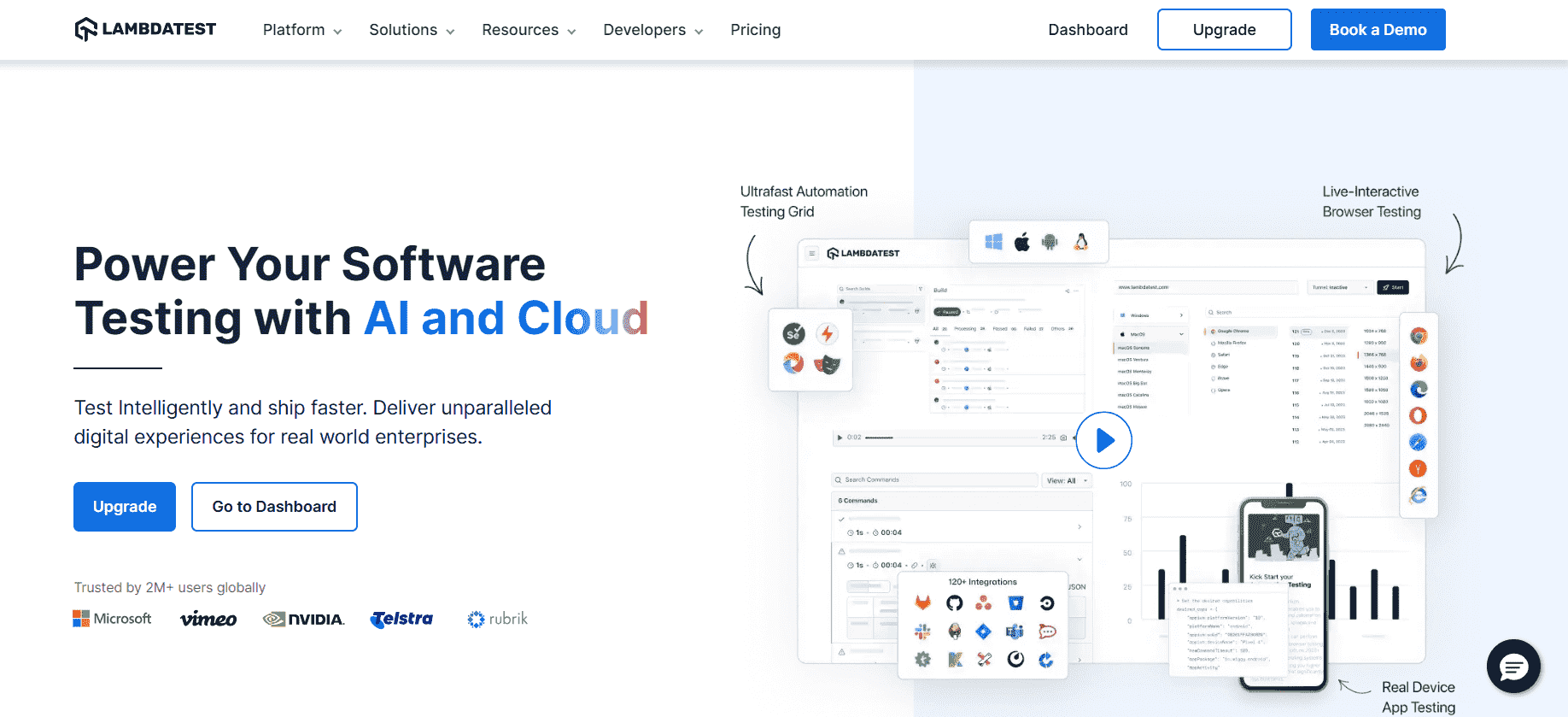The image size is (1568, 717).
Task: Click the Go to Dashboard button
Action: [274, 507]
